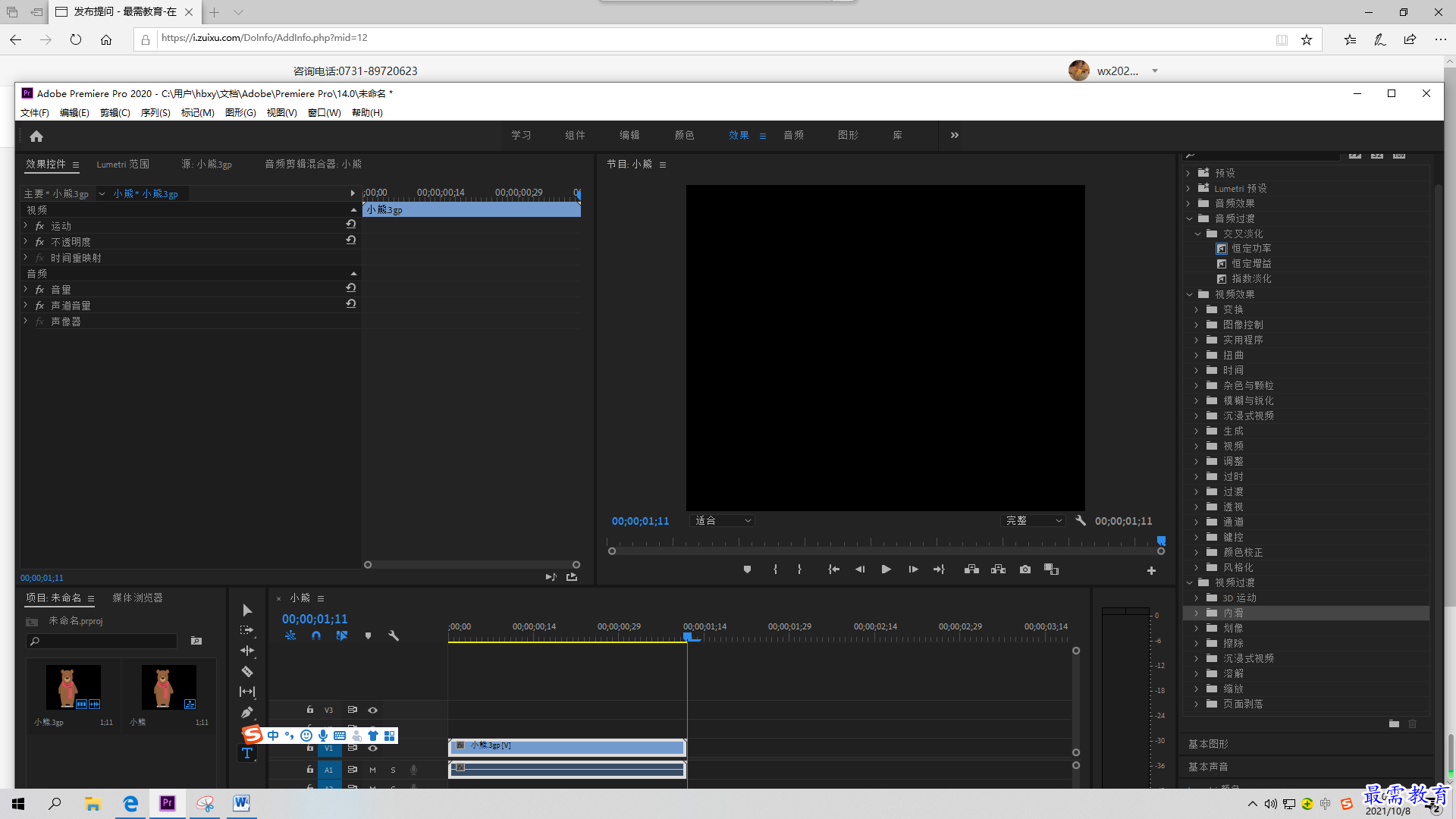Open the 文件(F) menu
Screen dimensions: 1456x819
coord(35,113)
